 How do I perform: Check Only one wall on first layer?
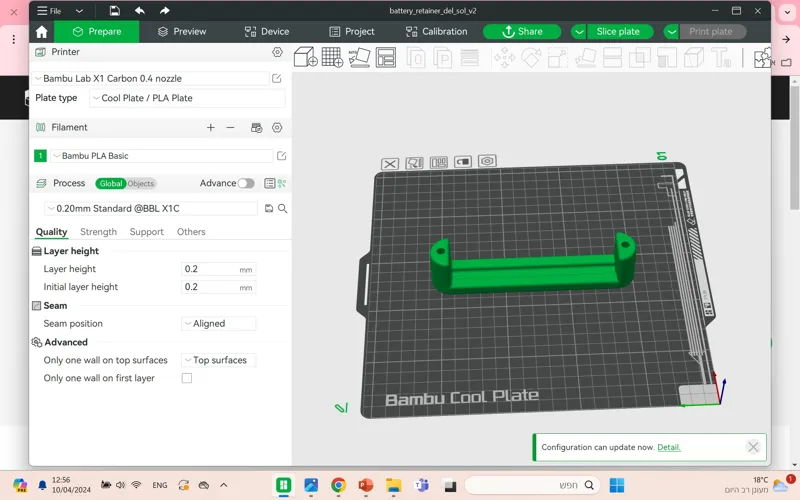click(187, 378)
